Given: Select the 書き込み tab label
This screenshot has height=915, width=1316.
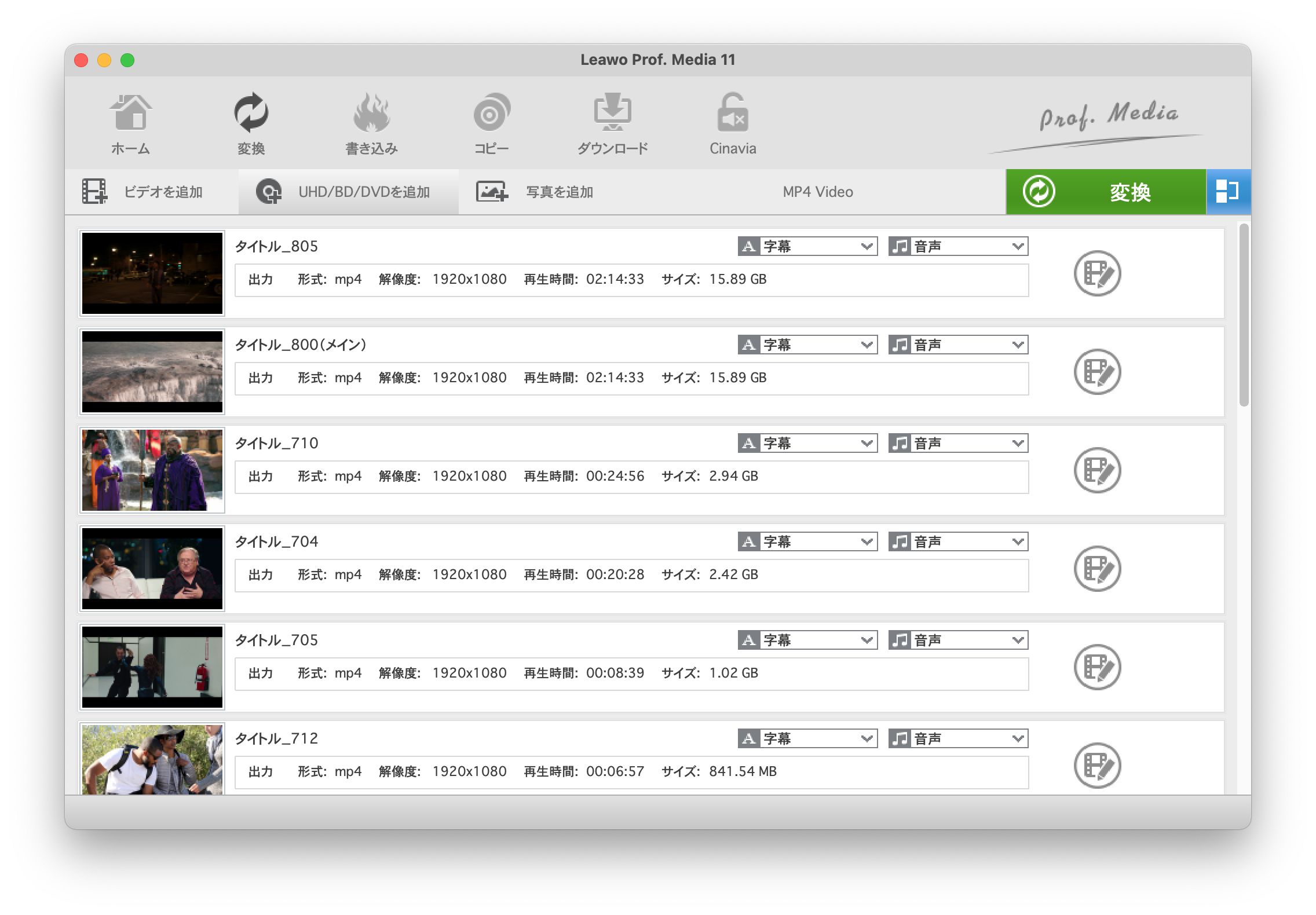Looking at the screenshot, I should pos(371,149).
